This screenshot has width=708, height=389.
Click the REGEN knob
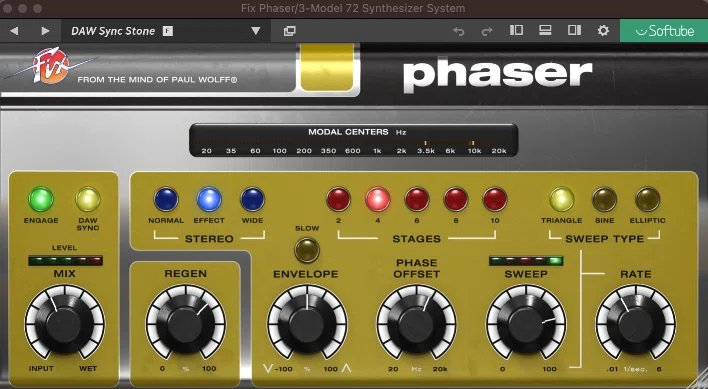click(185, 324)
